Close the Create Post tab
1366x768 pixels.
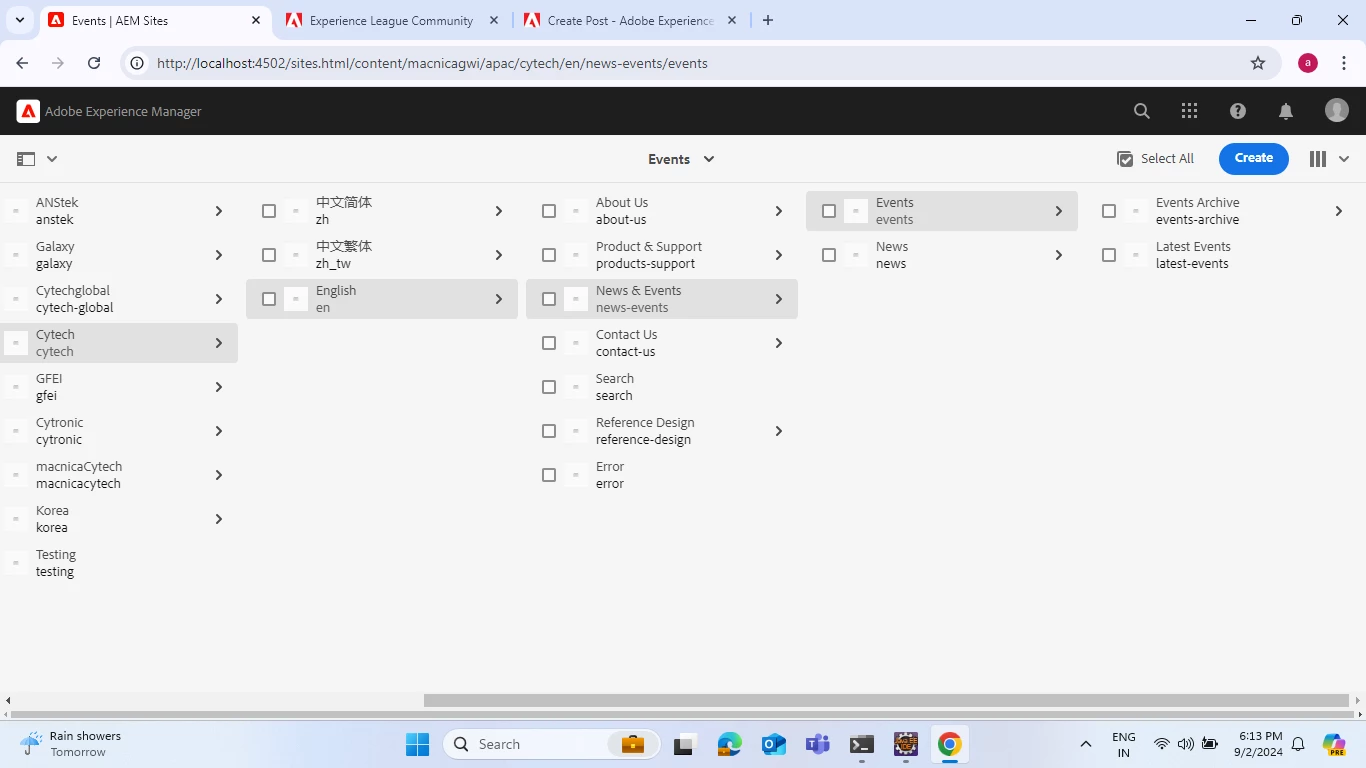pos(732,20)
